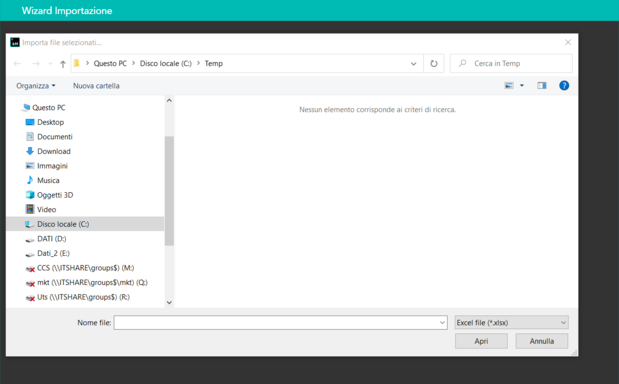Viewport: 619px width, 384px height.
Task: Select Uts network drive (R:)
Action: coord(83,297)
